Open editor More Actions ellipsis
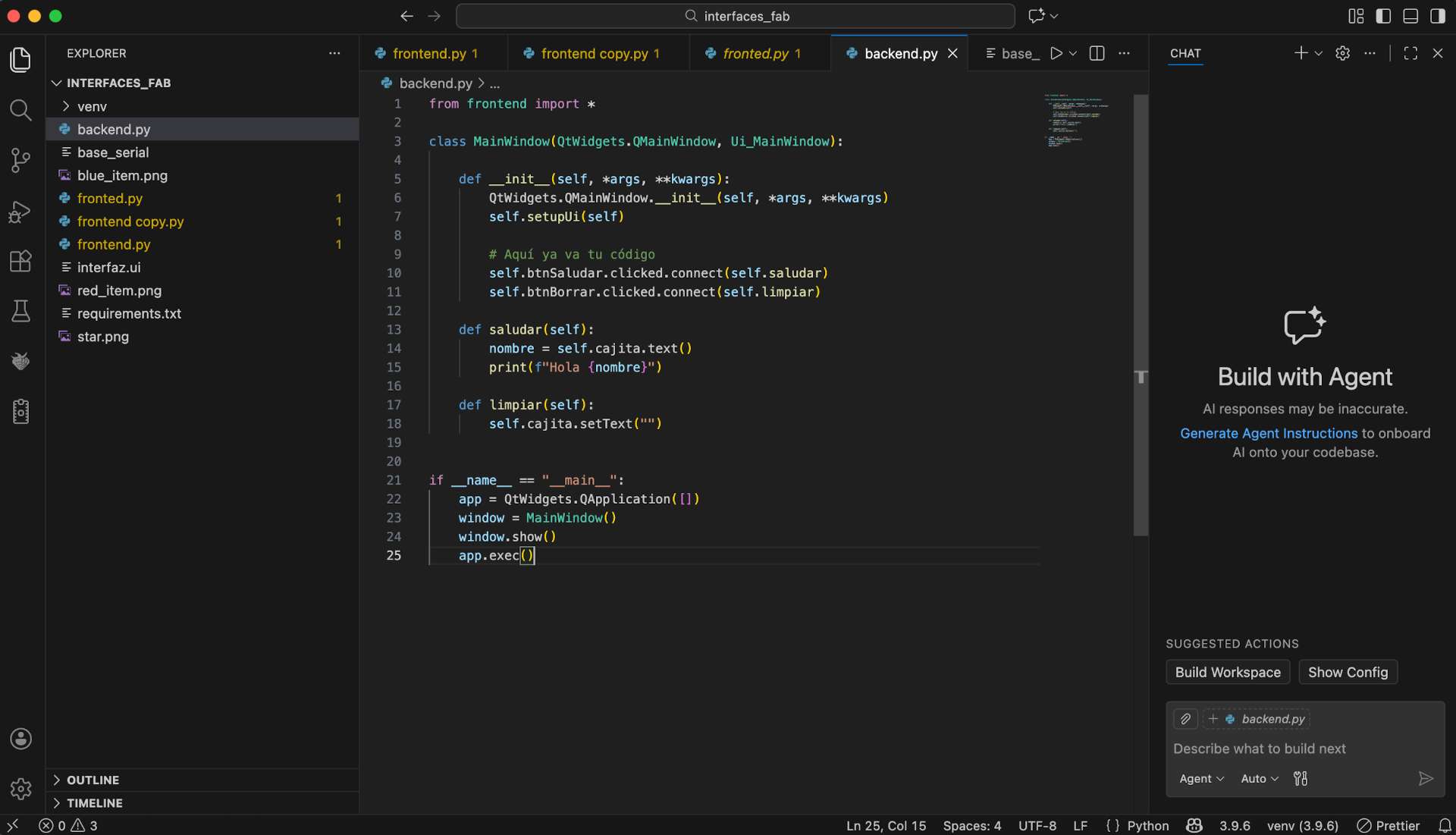Image resolution: width=1456 pixels, height=835 pixels. coord(1124,53)
